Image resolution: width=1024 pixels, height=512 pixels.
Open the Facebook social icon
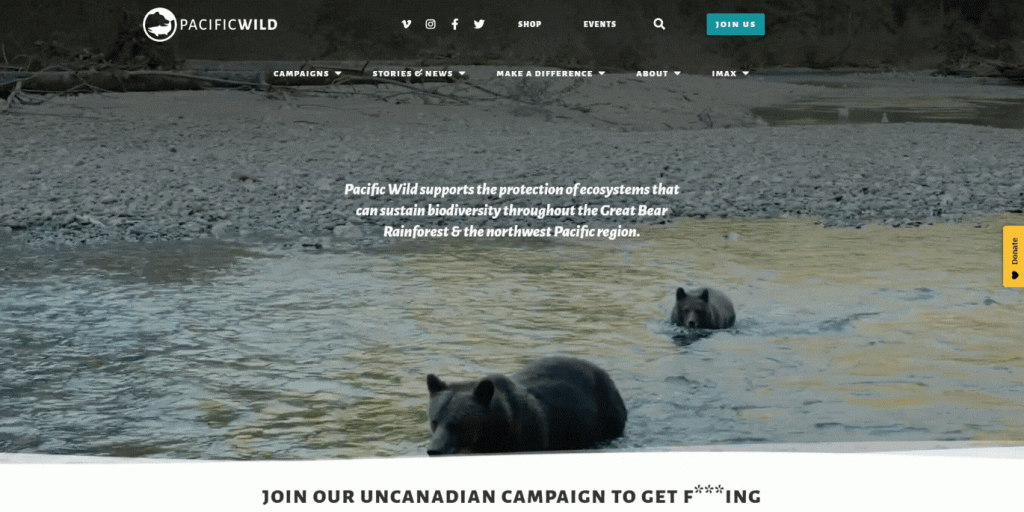pos(455,24)
